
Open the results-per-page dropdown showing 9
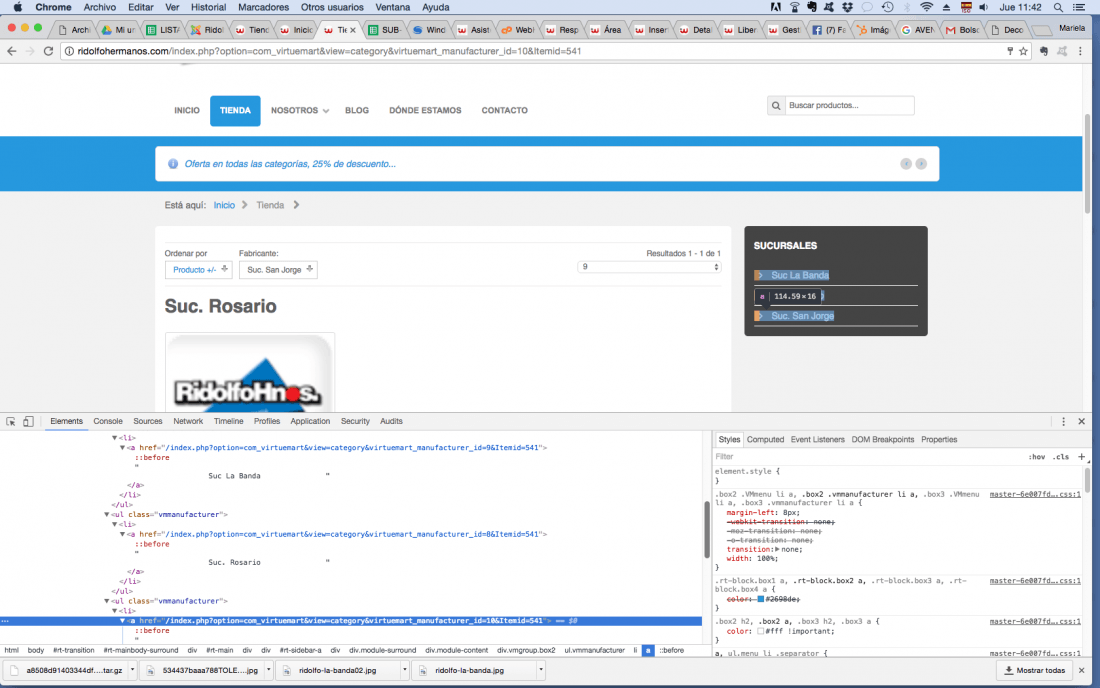649,267
